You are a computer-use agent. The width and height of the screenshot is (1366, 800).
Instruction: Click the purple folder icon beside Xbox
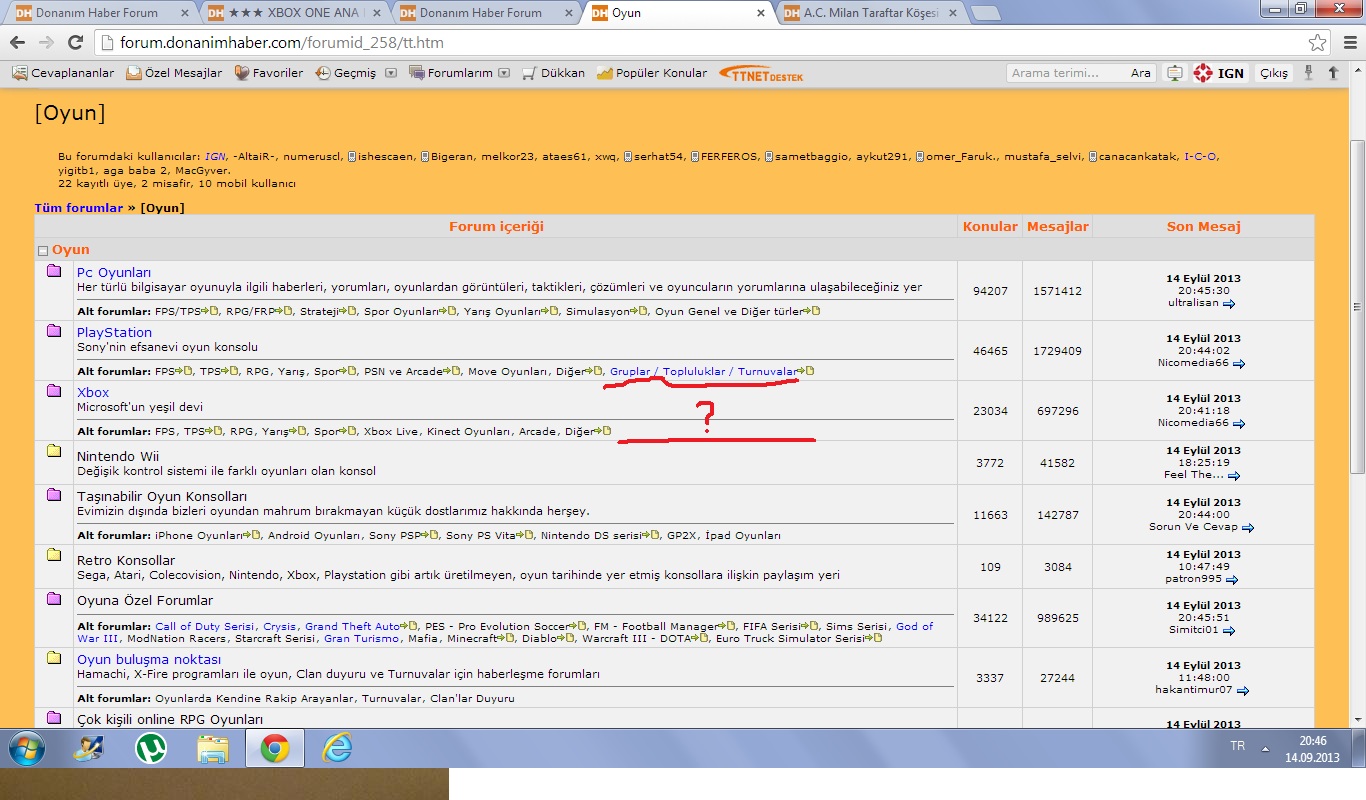click(54, 391)
